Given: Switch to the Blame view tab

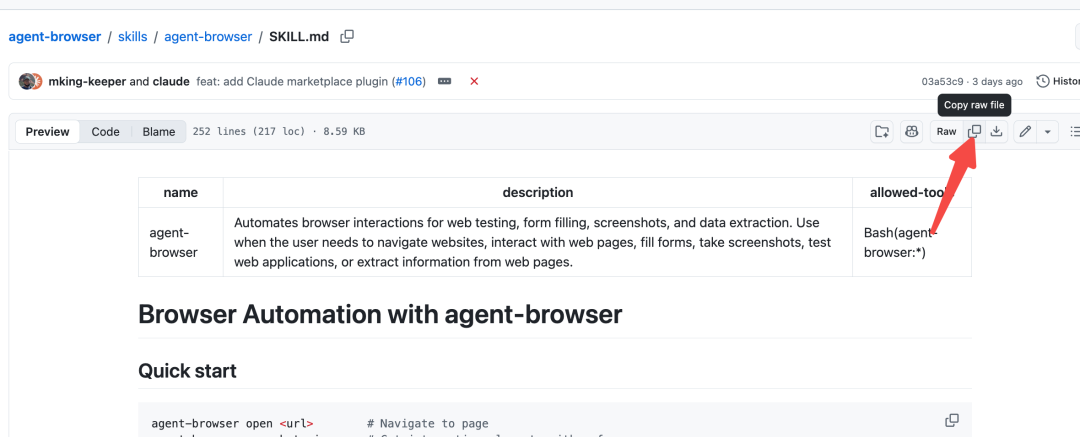Looking at the screenshot, I should click(158, 132).
